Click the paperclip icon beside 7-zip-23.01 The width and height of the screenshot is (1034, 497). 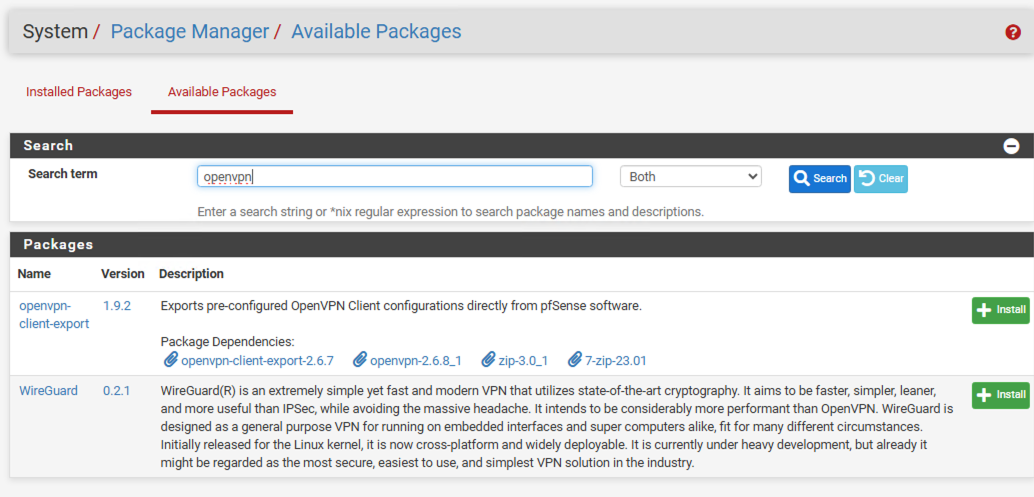[574, 360]
